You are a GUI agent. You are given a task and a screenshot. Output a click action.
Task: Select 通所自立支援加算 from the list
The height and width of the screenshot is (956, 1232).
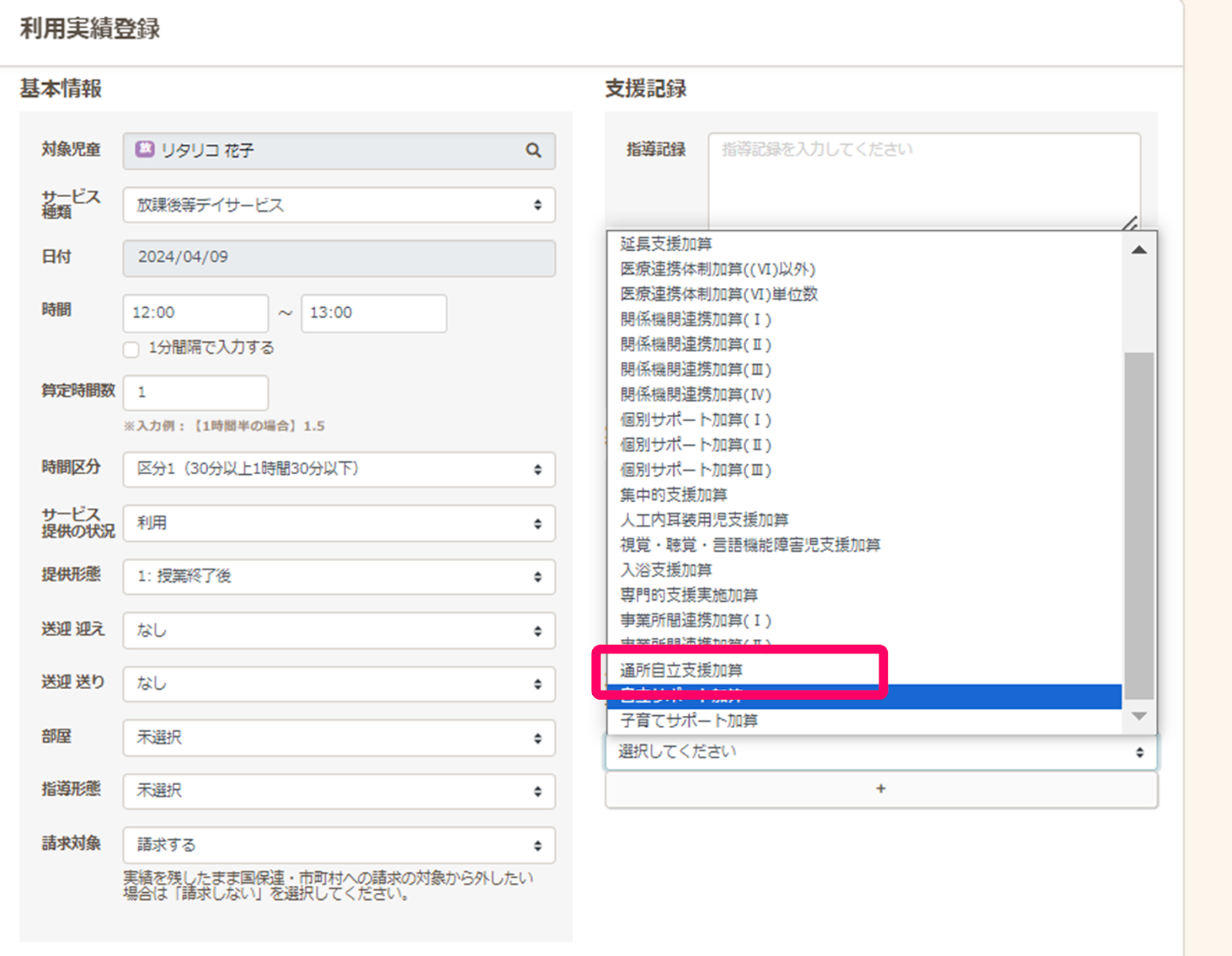pyautogui.click(x=681, y=670)
